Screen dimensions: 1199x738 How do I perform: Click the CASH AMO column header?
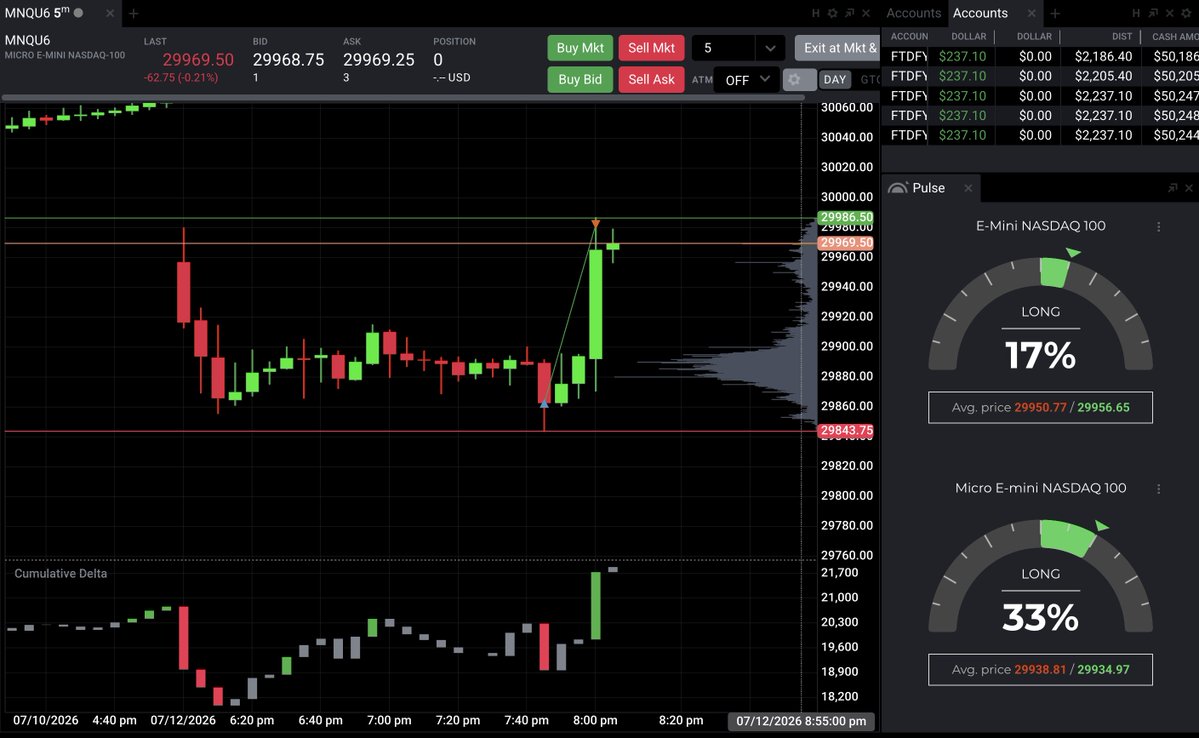pos(1175,37)
